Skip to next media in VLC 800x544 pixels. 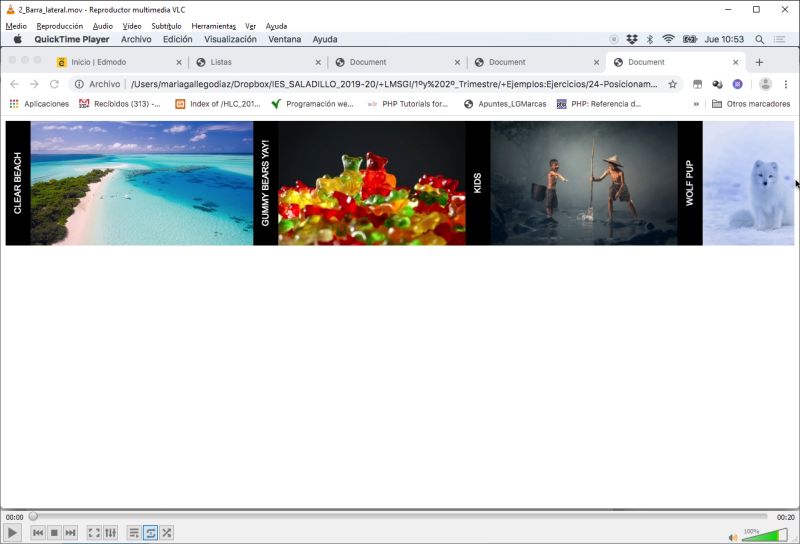coord(70,533)
